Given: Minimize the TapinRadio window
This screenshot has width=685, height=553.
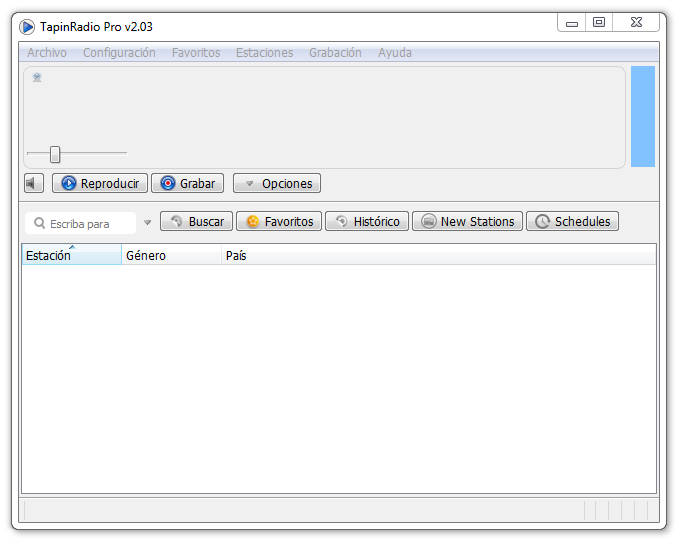Looking at the screenshot, I should click(x=572, y=23).
